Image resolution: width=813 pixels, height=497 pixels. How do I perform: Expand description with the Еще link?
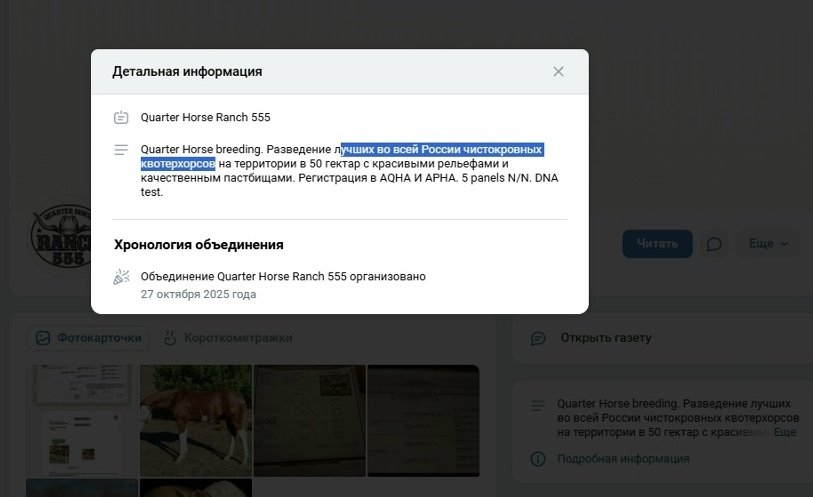coord(785,432)
